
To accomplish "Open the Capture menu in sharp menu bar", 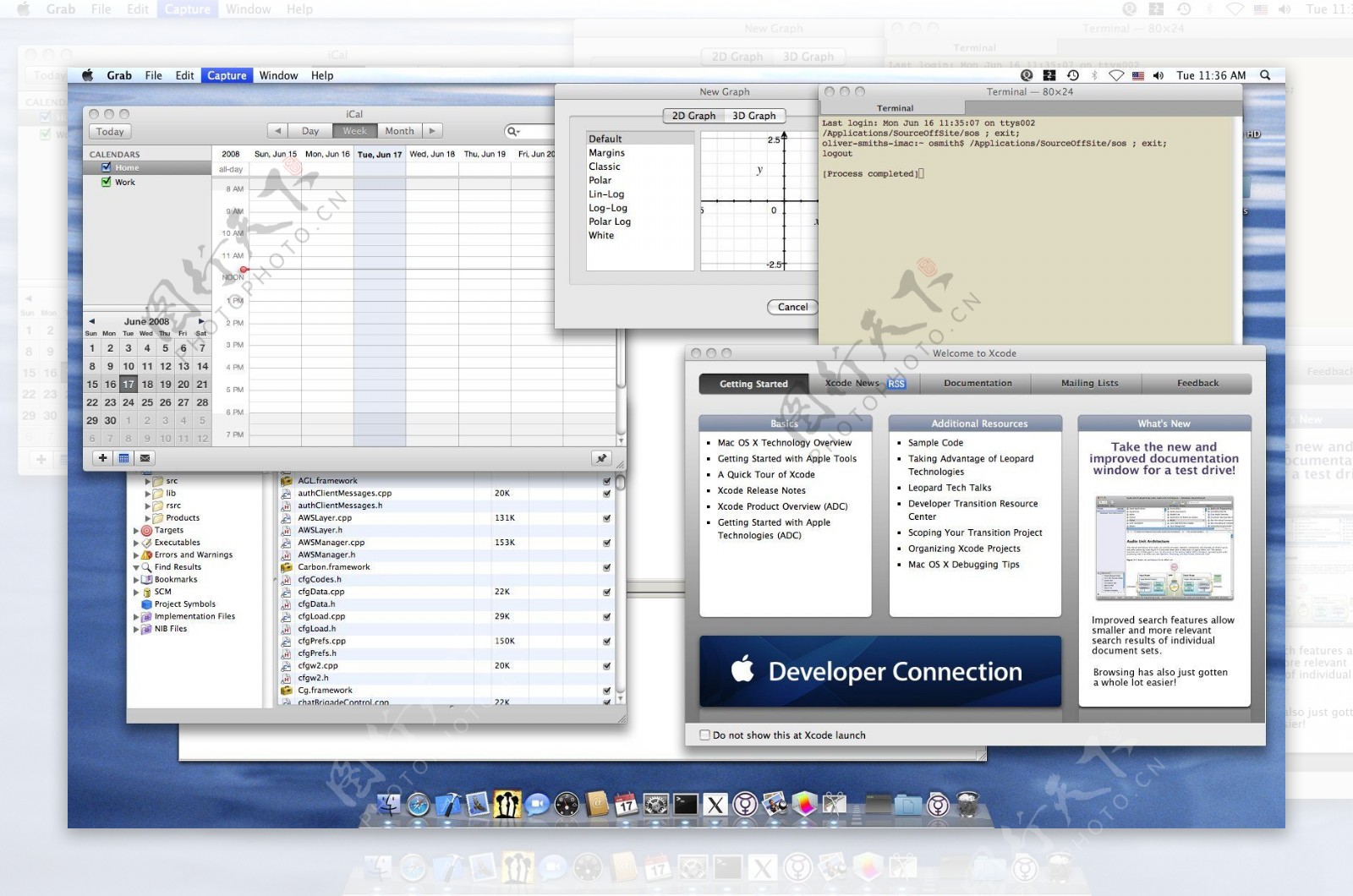I will tap(227, 75).
